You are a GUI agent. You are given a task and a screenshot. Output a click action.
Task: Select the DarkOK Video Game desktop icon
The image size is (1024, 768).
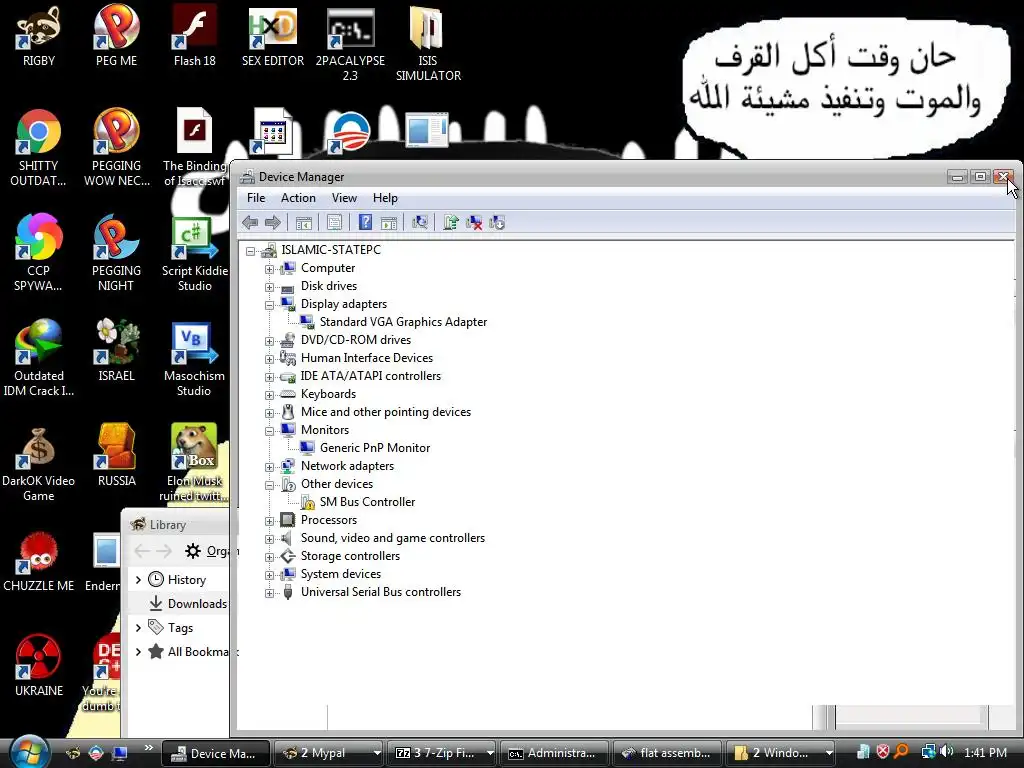click(x=39, y=465)
